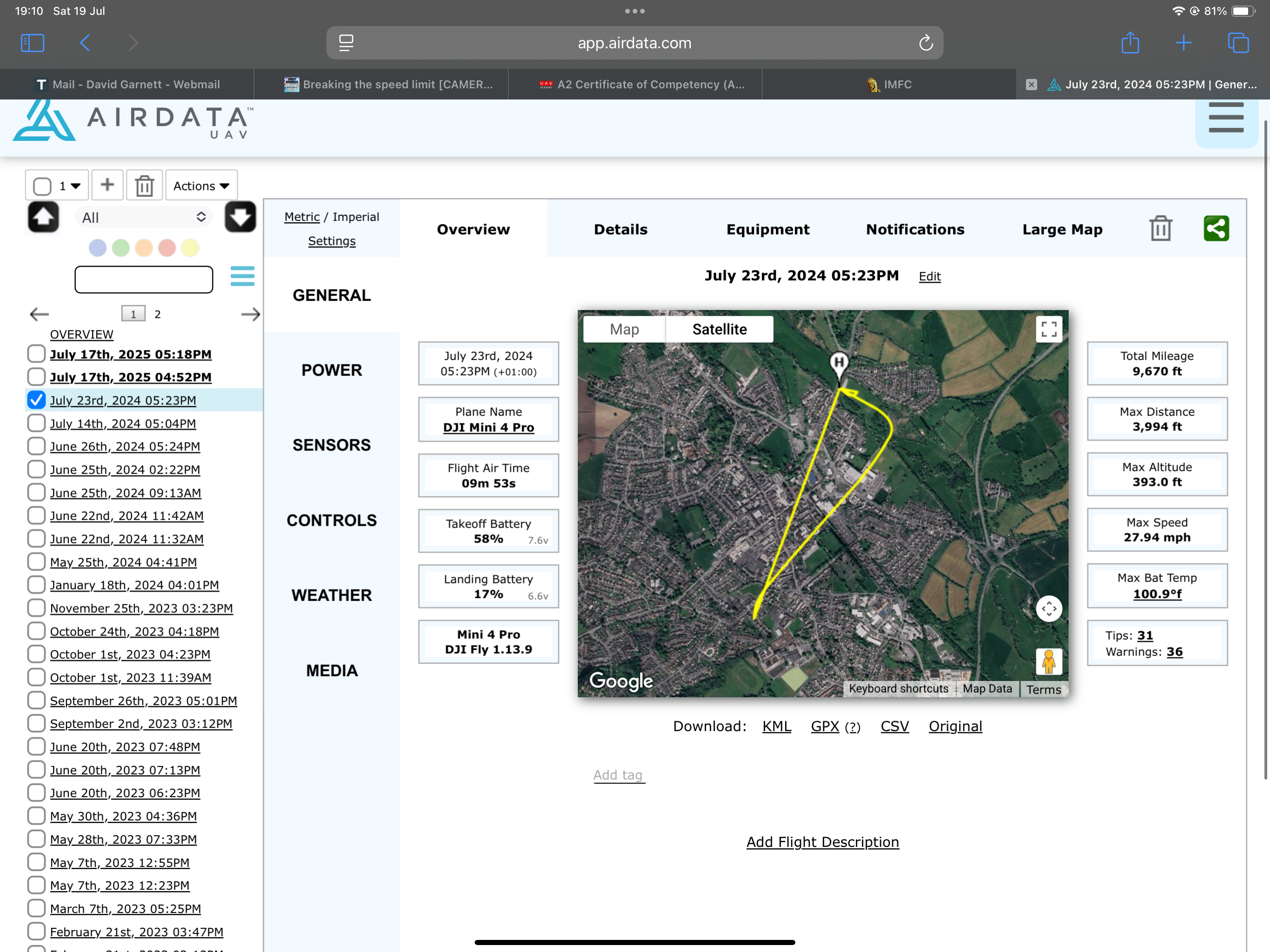Click the black upload arrow icon
The height and width of the screenshot is (952, 1270).
44,217
